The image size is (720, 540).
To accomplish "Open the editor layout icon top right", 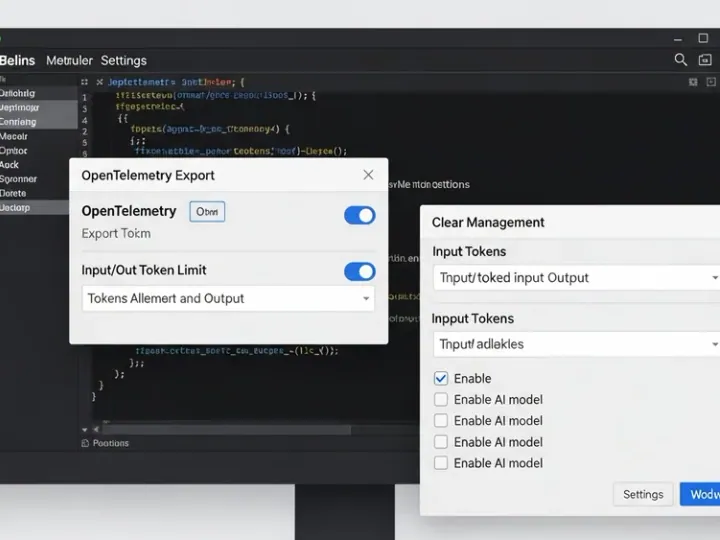I will [x=693, y=82].
